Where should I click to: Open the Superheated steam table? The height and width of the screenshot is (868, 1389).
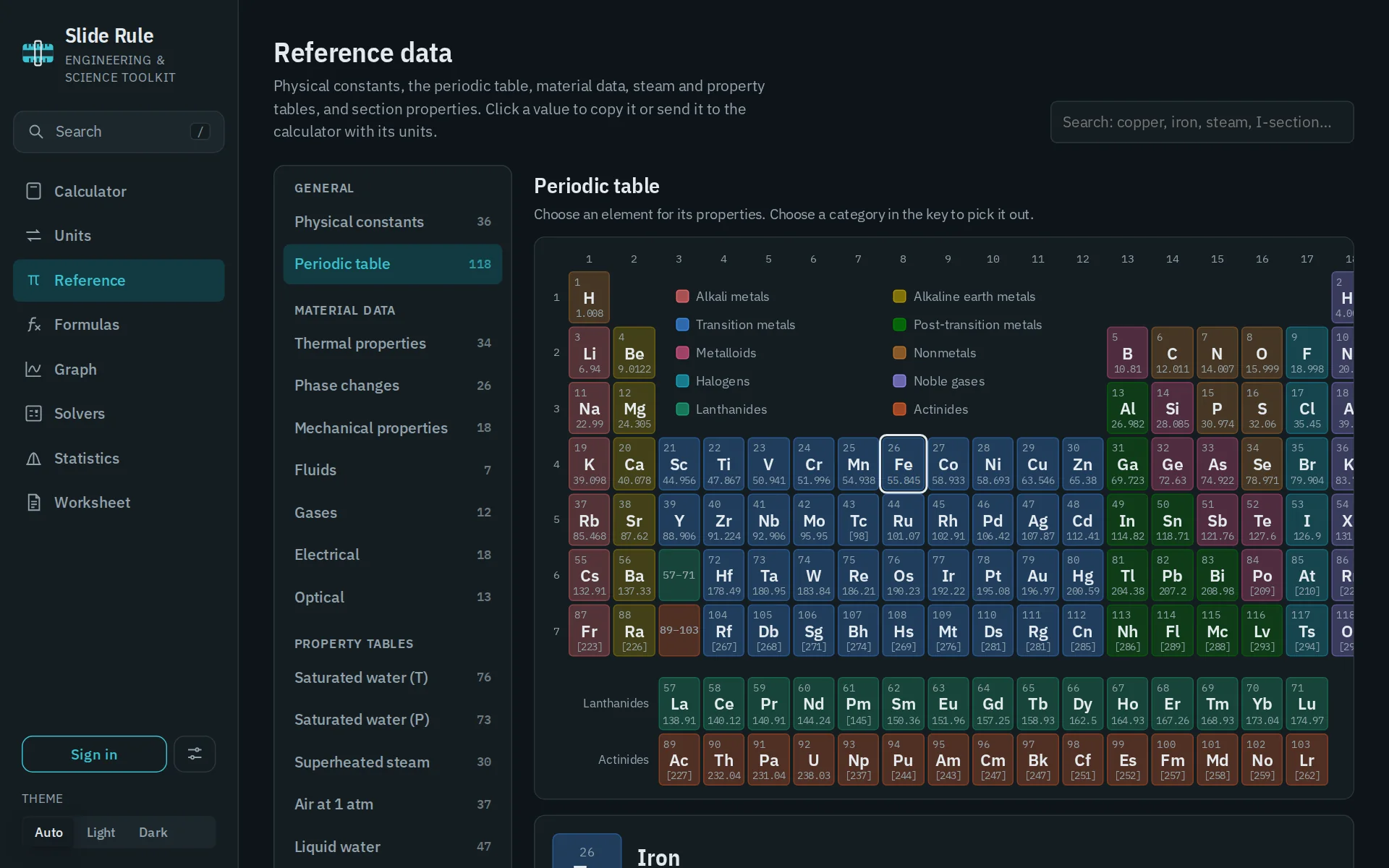click(393, 762)
